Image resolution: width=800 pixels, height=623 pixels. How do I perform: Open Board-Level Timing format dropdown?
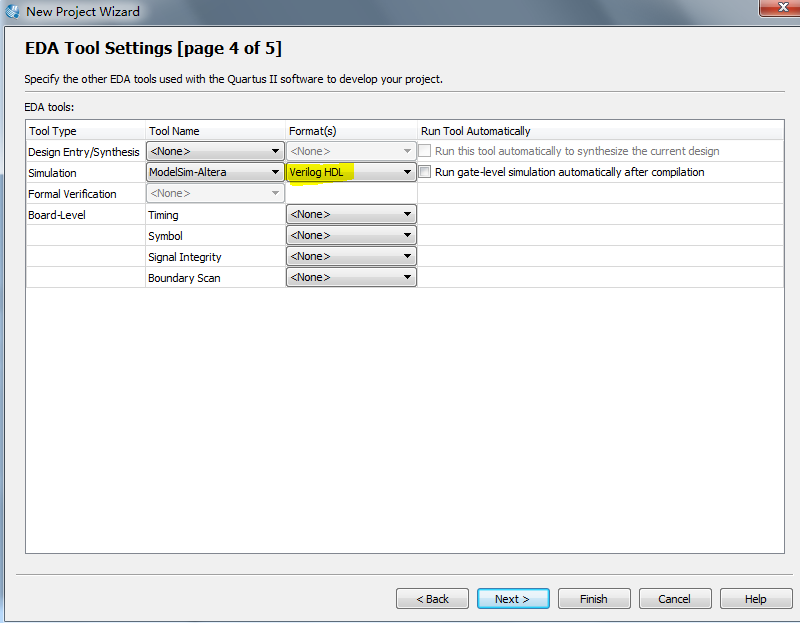coord(351,214)
